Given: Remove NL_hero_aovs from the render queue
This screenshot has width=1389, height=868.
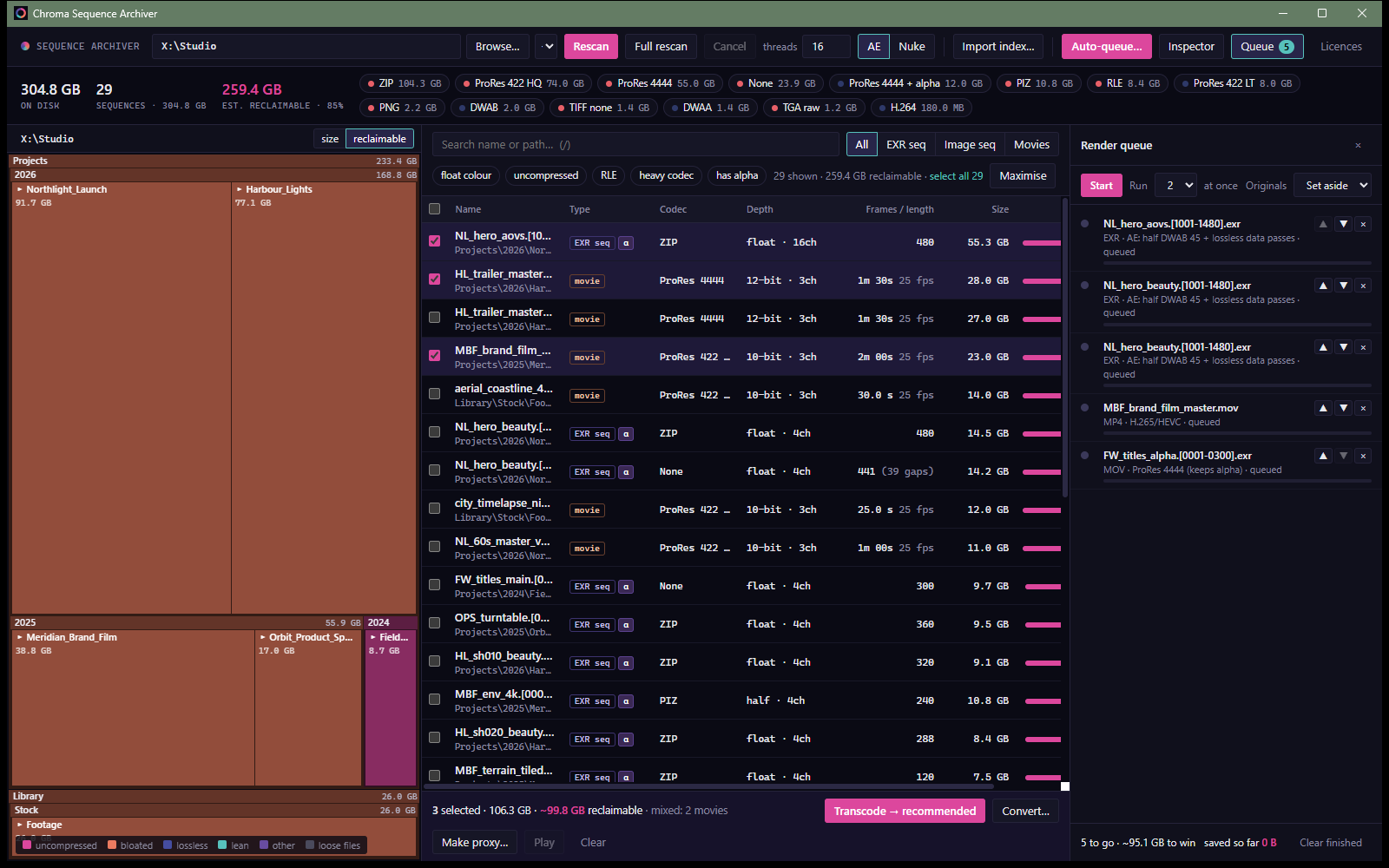Looking at the screenshot, I should pyautogui.click(x=1363, y=224).
